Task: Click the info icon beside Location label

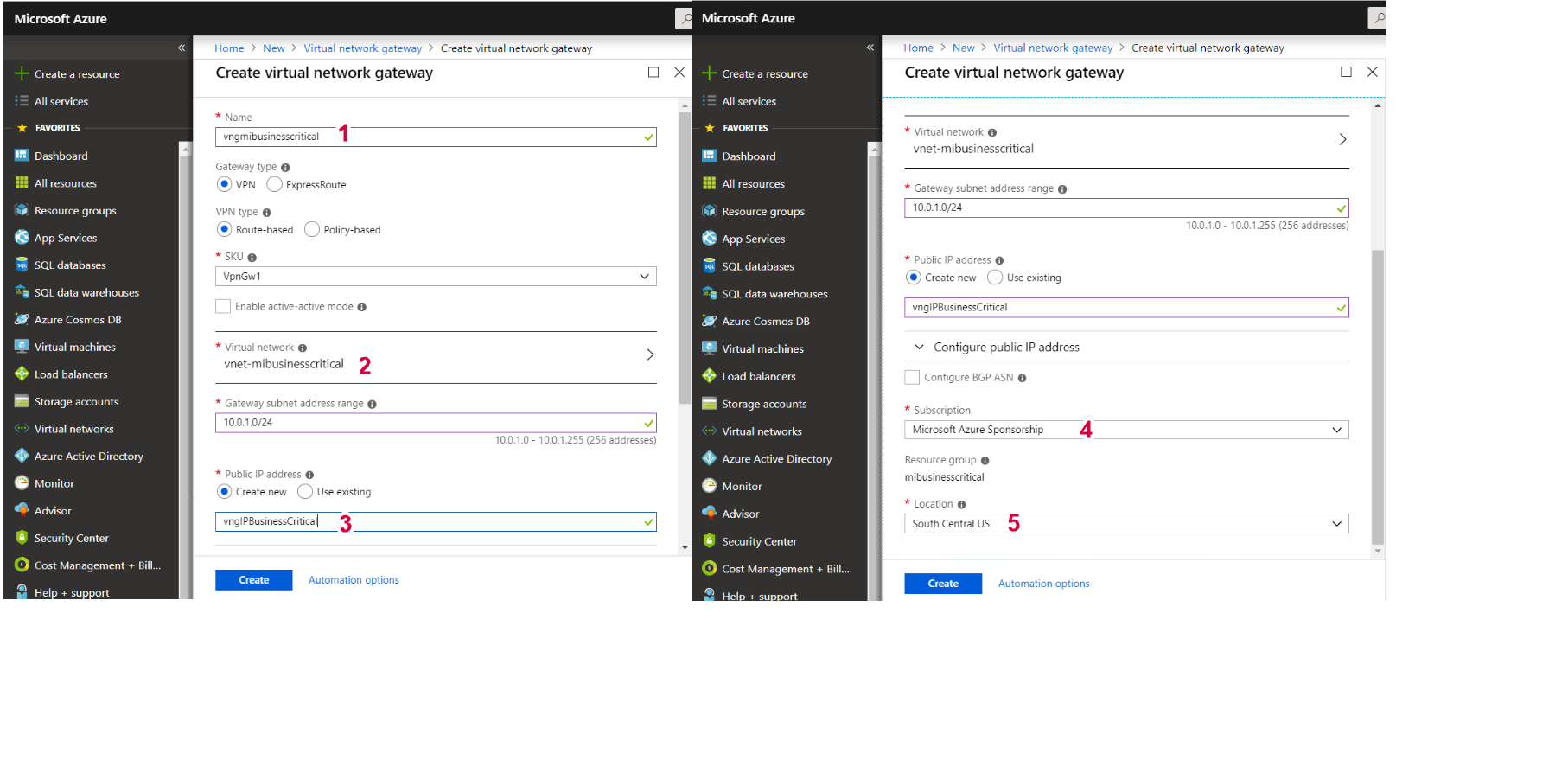Action: pyautogui.click(x=961, y=505)
